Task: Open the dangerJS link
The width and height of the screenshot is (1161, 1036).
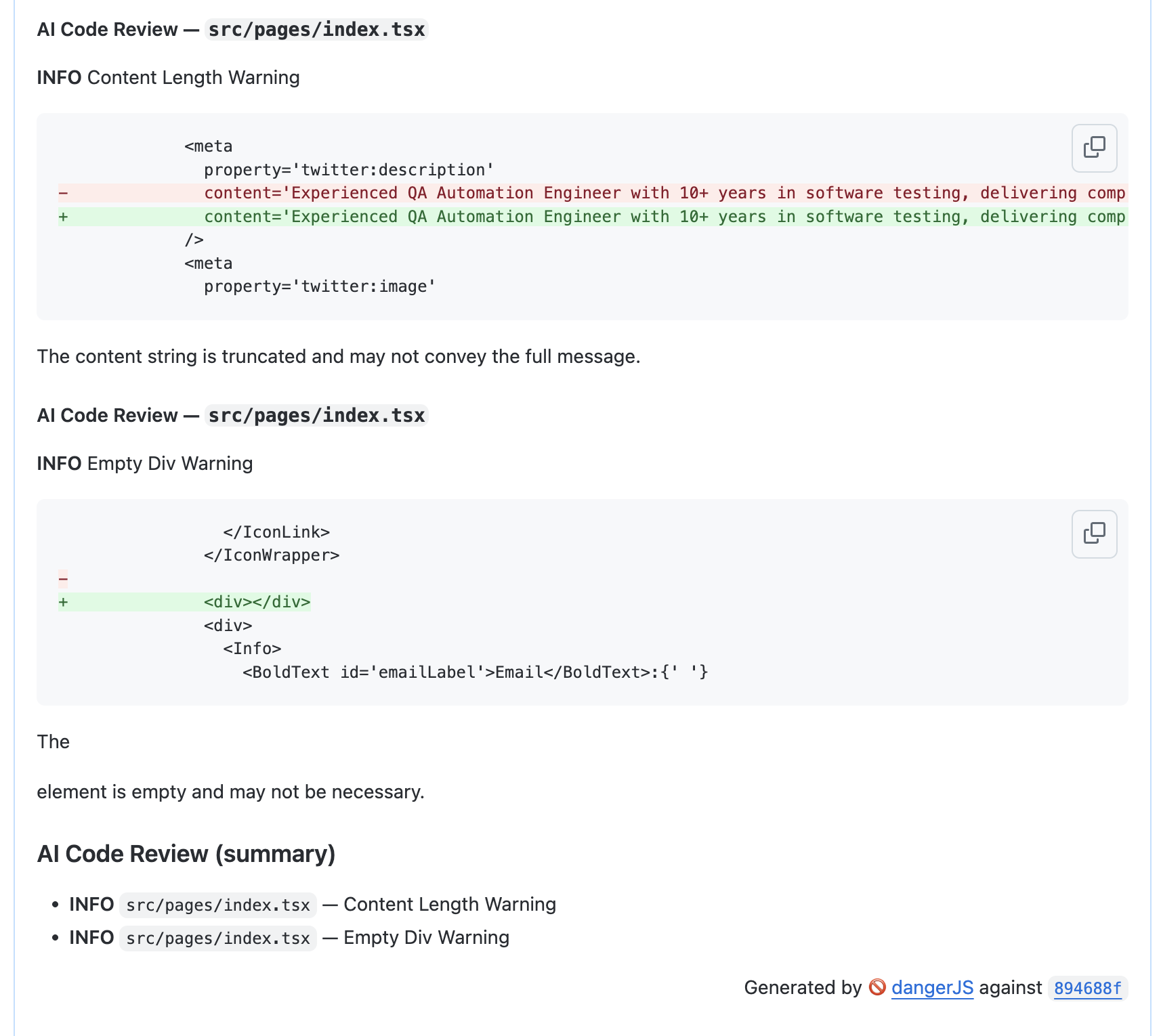Action: pos(932,987)
